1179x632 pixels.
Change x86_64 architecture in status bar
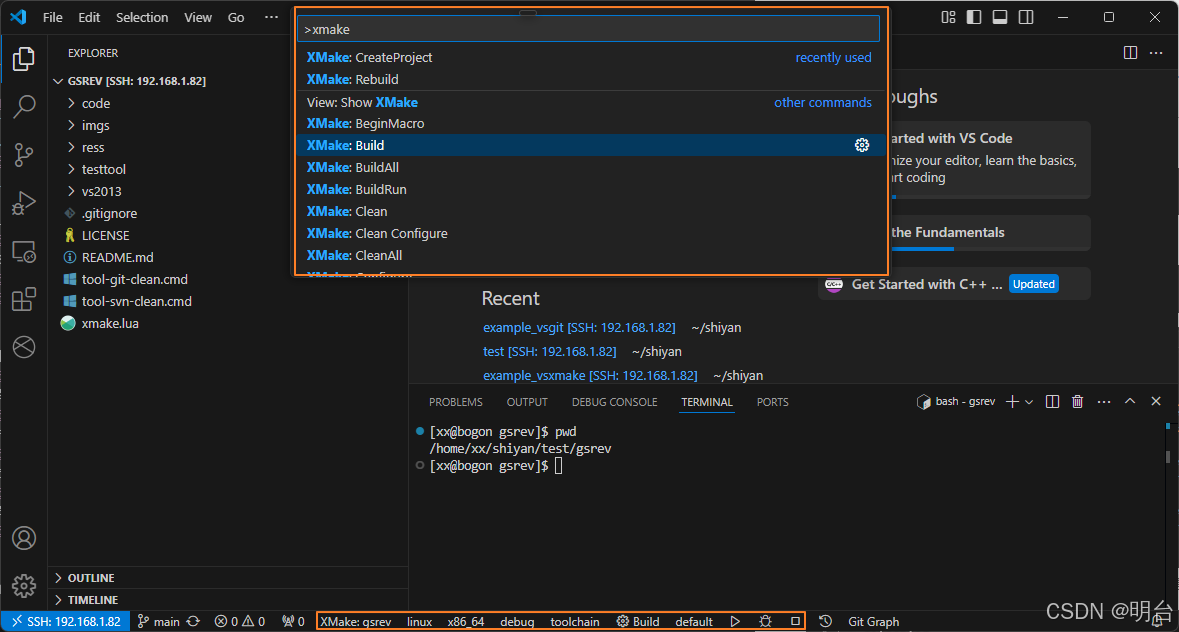click(x=465, y=621)
